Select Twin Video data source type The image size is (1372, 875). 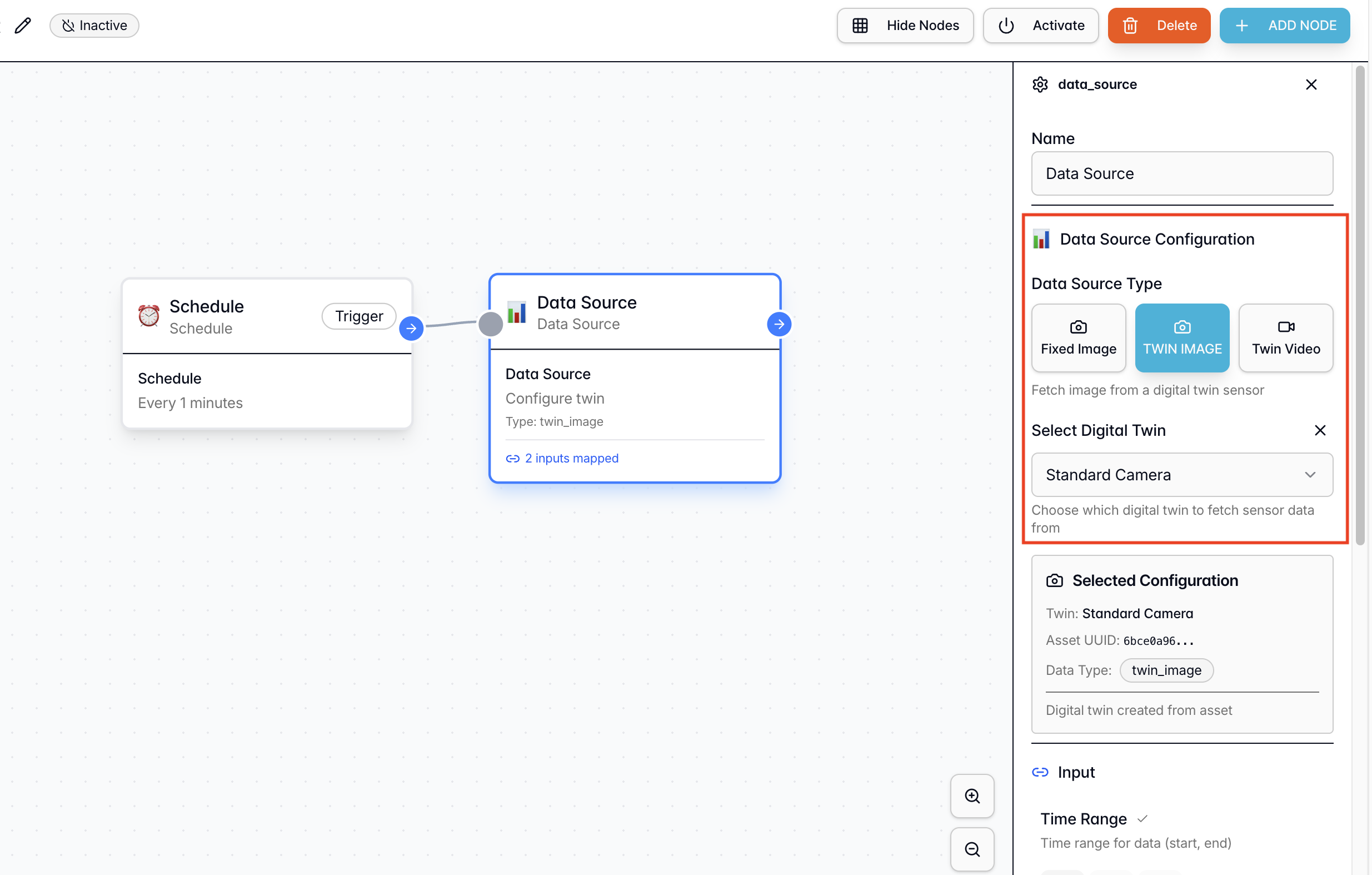pyautogui.click(x=1285, y=338)
